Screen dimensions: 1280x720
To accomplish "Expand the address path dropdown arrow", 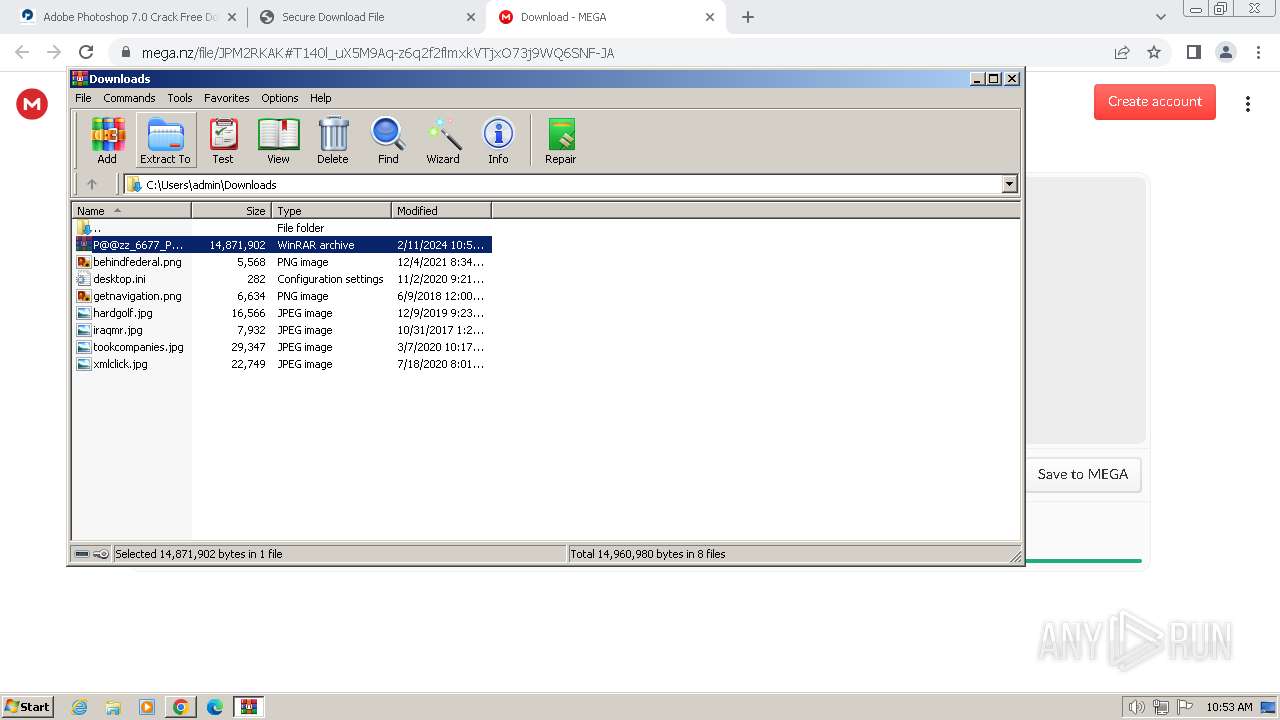I will (1009, 184).
